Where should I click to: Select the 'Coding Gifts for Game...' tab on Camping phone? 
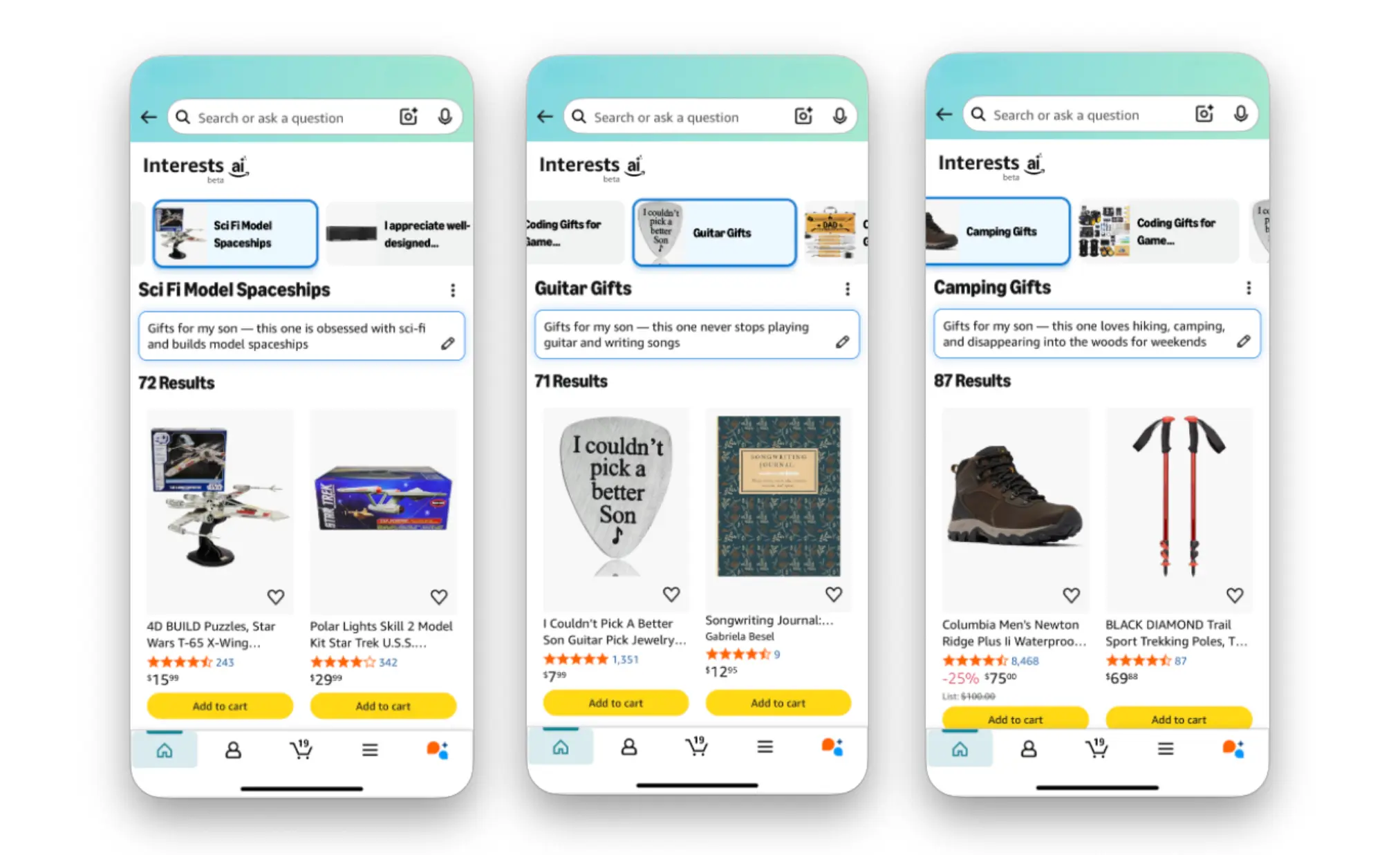(x=1157, y=232)
